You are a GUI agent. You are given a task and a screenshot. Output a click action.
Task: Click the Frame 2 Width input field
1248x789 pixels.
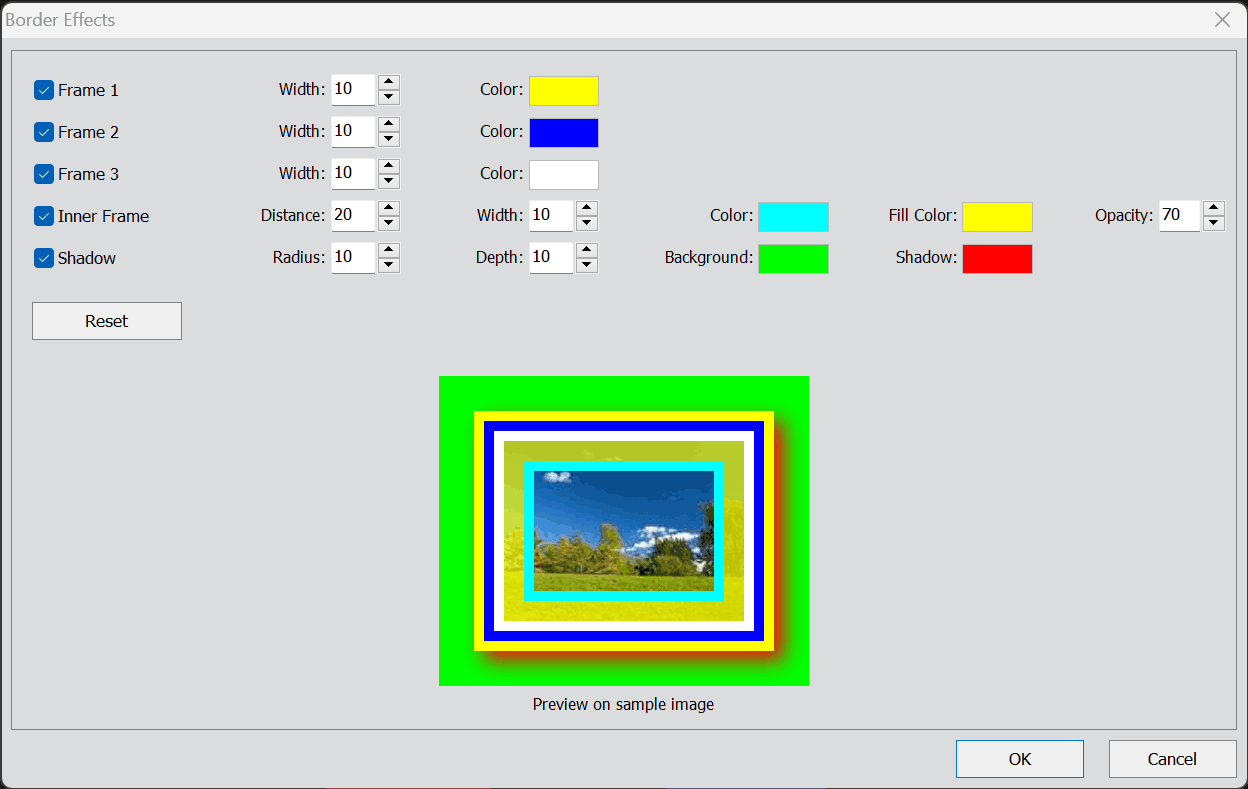pos(354,132)
